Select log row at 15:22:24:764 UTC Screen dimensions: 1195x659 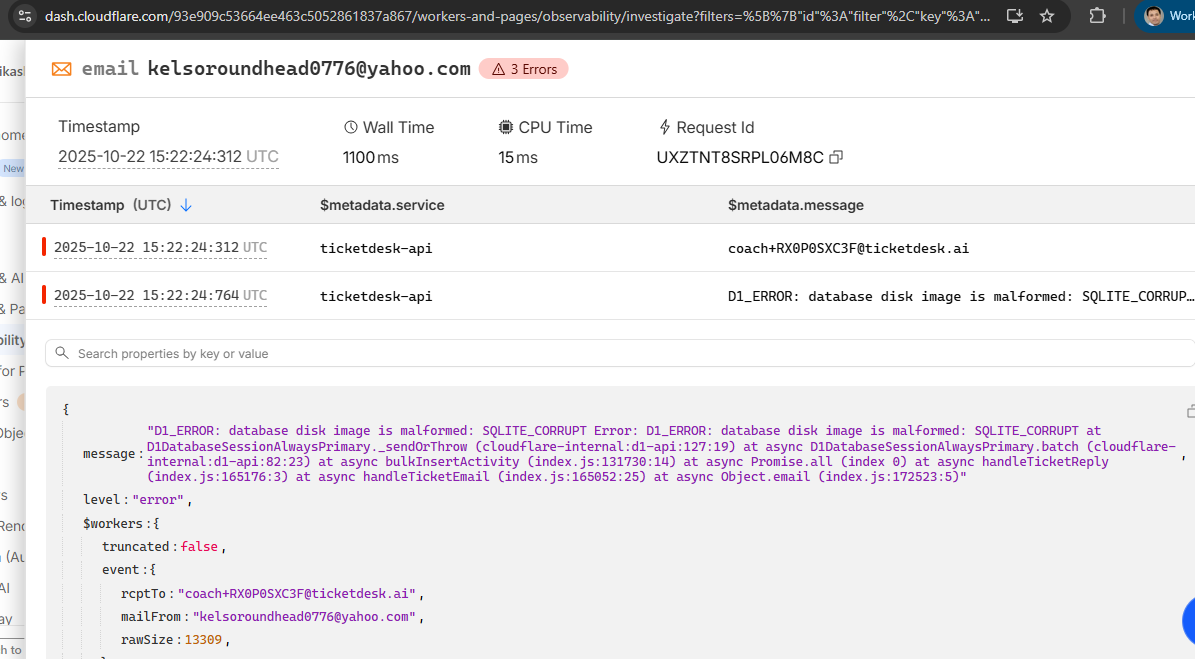pos(610,296)
